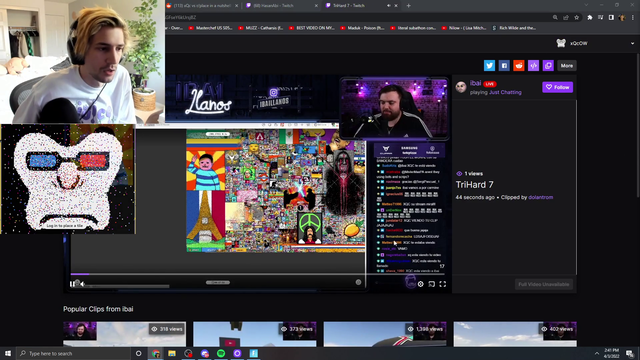Open clipper dolantrom's profile
The image size is (640, 360).
[x=540, y=197]
